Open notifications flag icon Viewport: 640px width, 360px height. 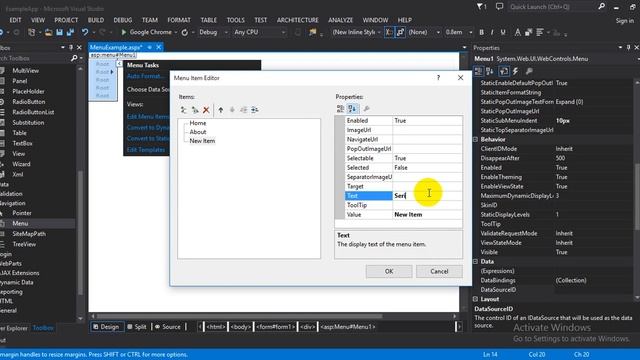[481, 7]
